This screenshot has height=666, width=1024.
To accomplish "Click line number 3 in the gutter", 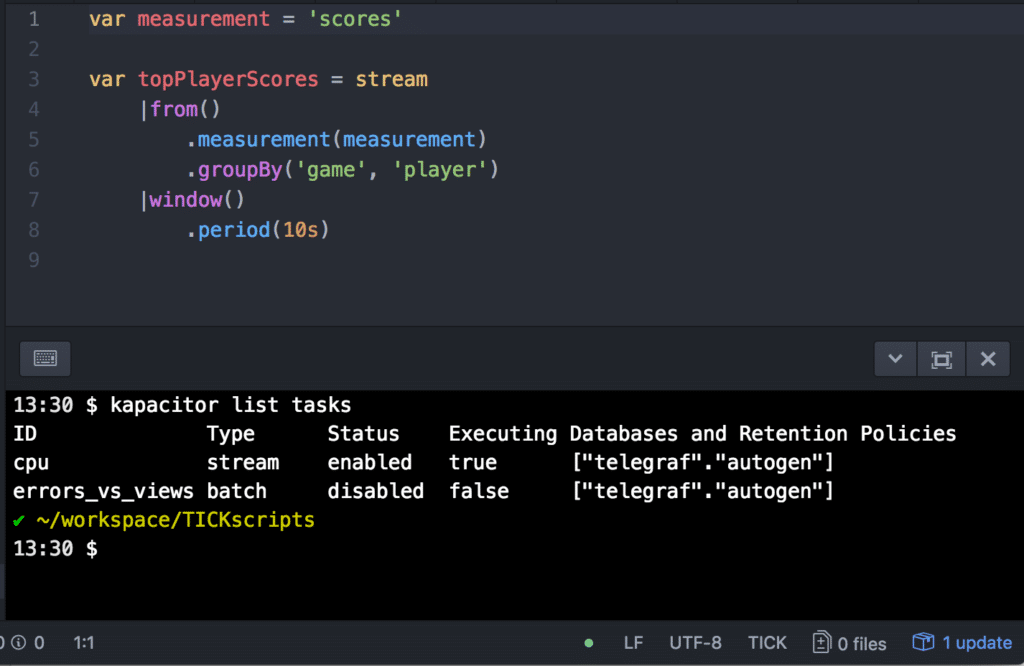I will pyautogui.click(x=34, y=79).
